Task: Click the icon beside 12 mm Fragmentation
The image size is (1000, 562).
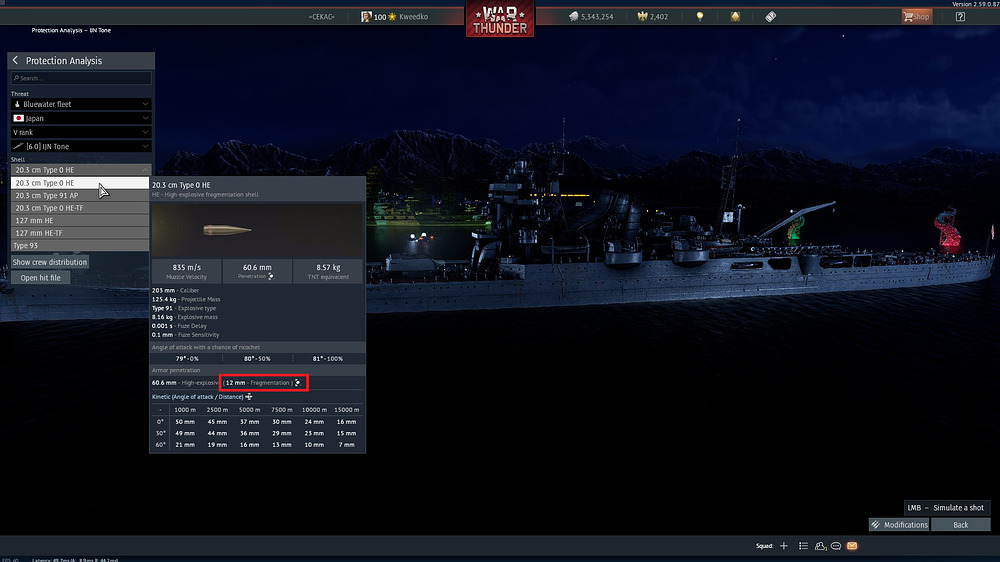Action: 298,383
